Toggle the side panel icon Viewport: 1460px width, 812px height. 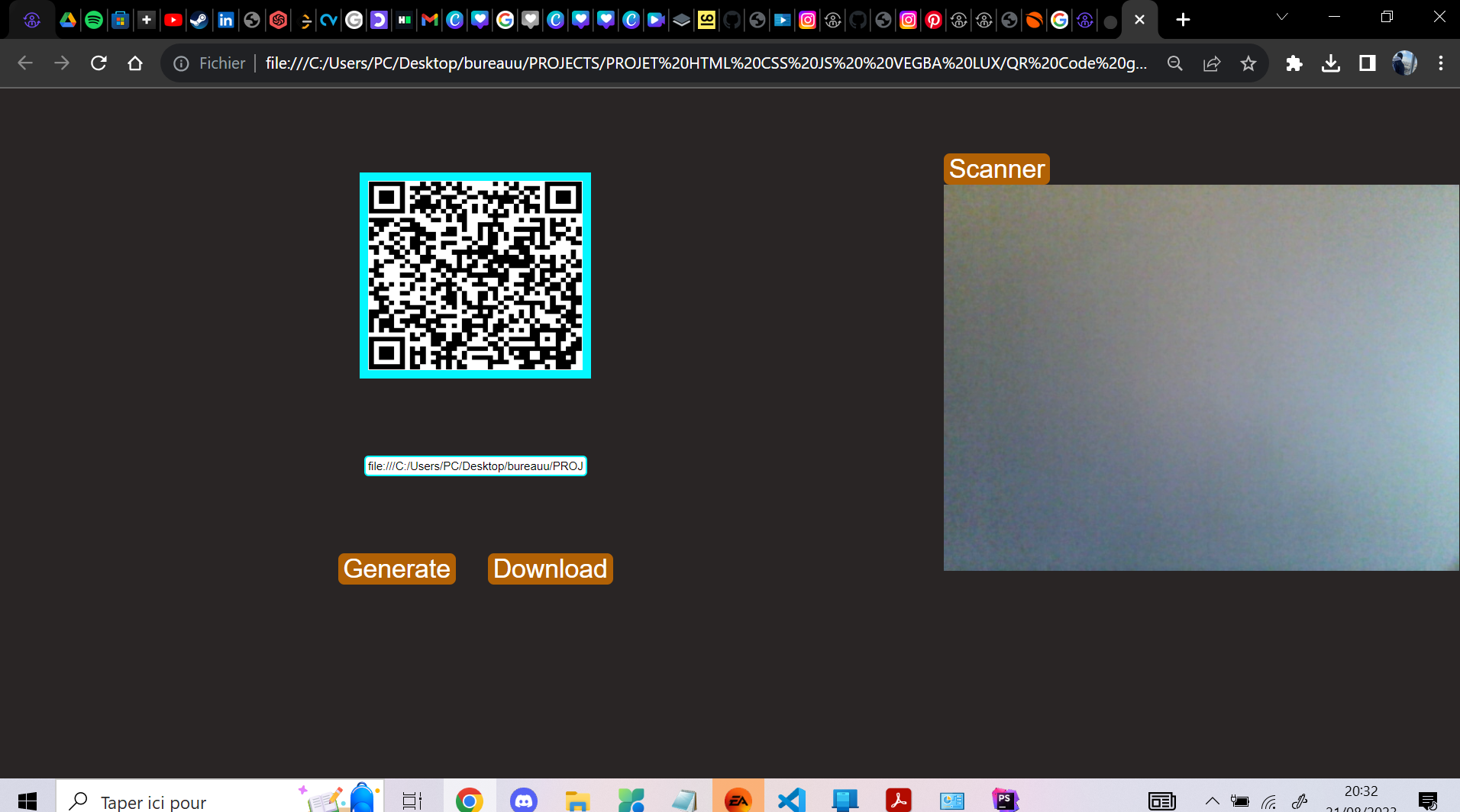(x=1366, y=63)
